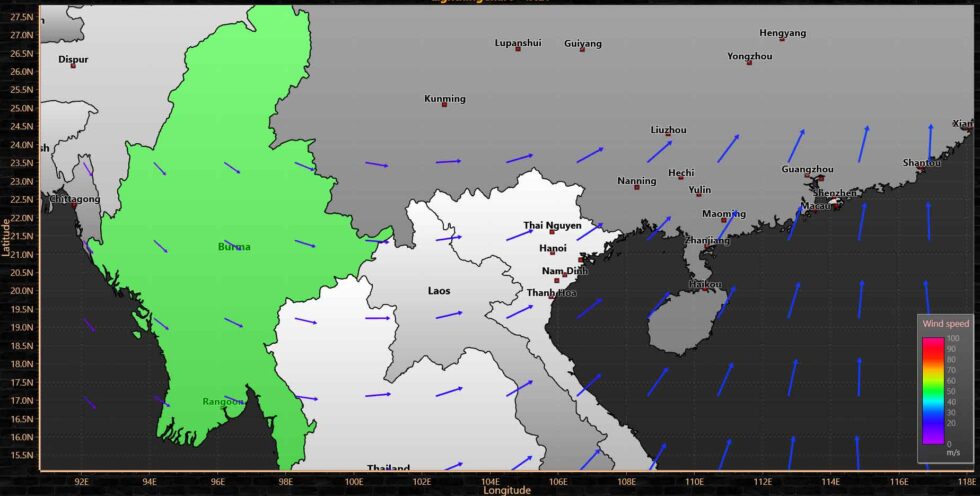Select the Hengyang city label
Viewport: 980px width, 496px height.
[782, 33]
